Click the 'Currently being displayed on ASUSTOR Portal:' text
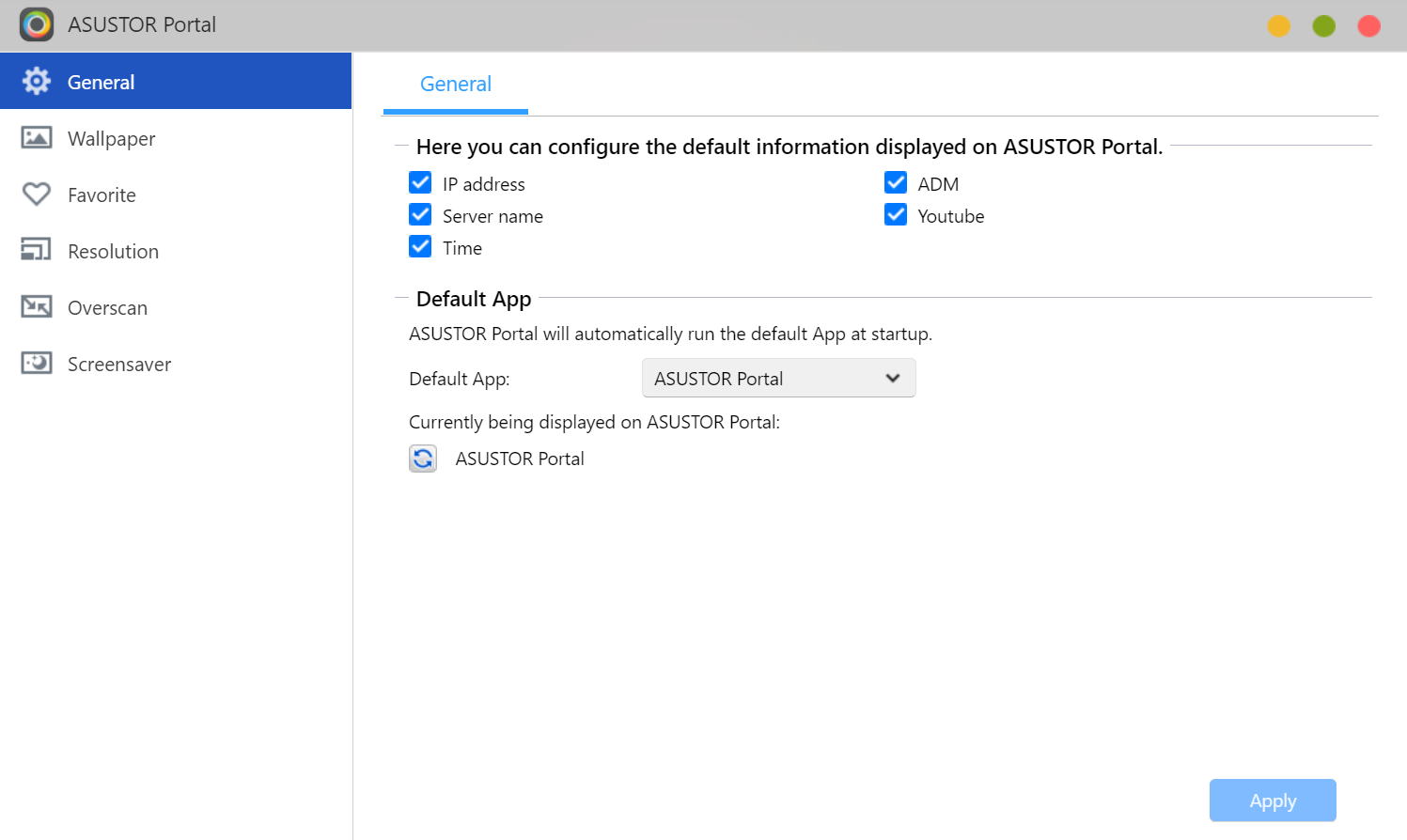The height and width of the screenshot is (840, 1407). [x=594, y=422]
